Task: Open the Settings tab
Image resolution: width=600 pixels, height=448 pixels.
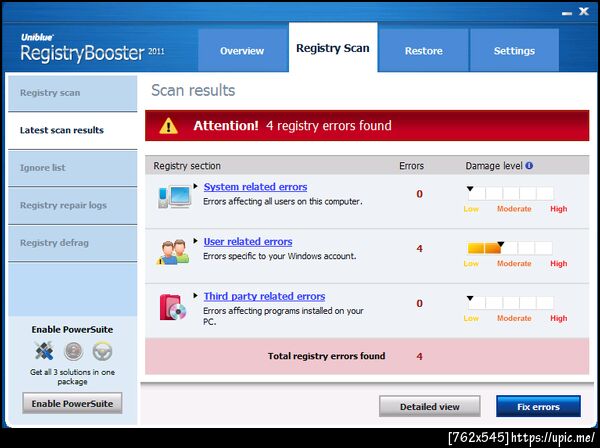Action: [514, 51]
